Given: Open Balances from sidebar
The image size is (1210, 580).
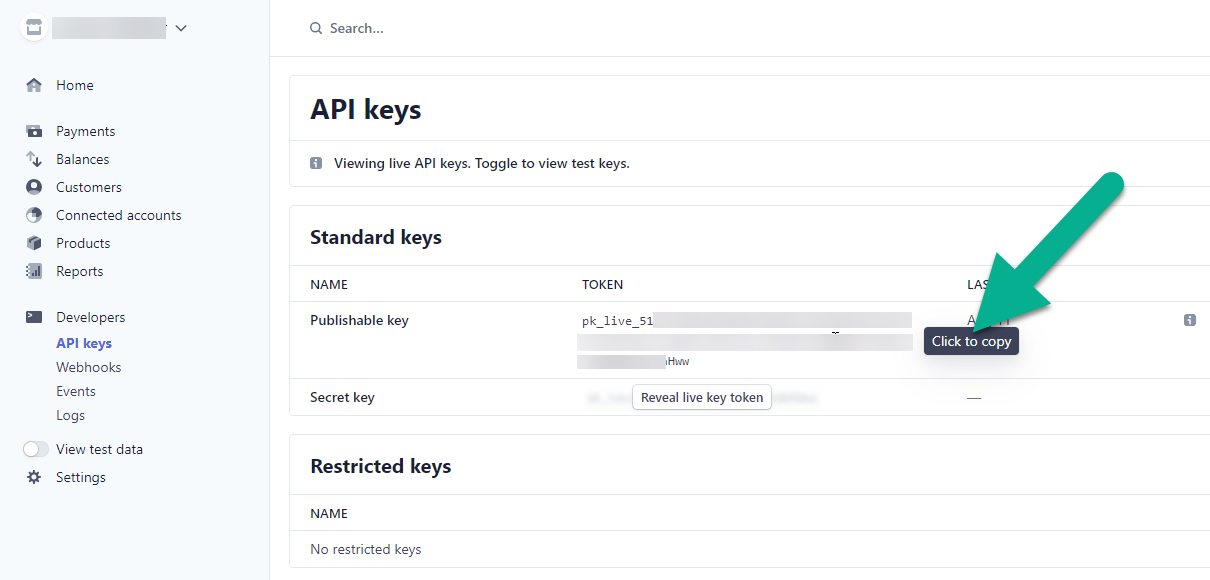Looking at the screenshot, I should coord(83,159).
